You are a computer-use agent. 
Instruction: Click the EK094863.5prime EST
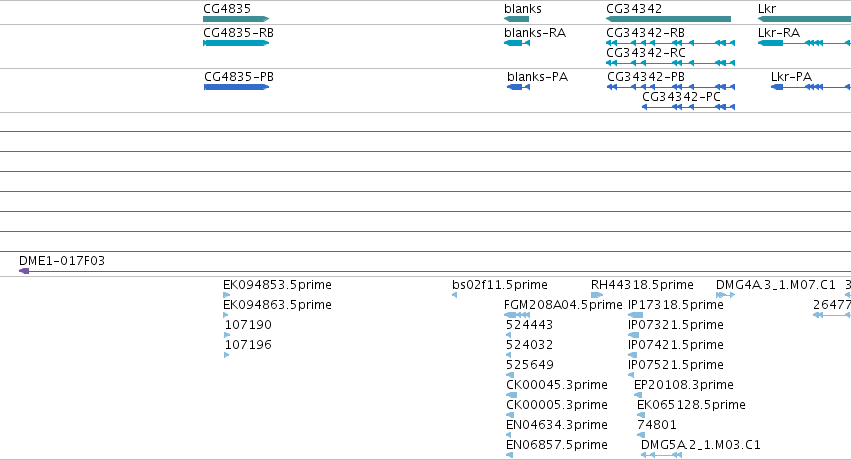226,315
